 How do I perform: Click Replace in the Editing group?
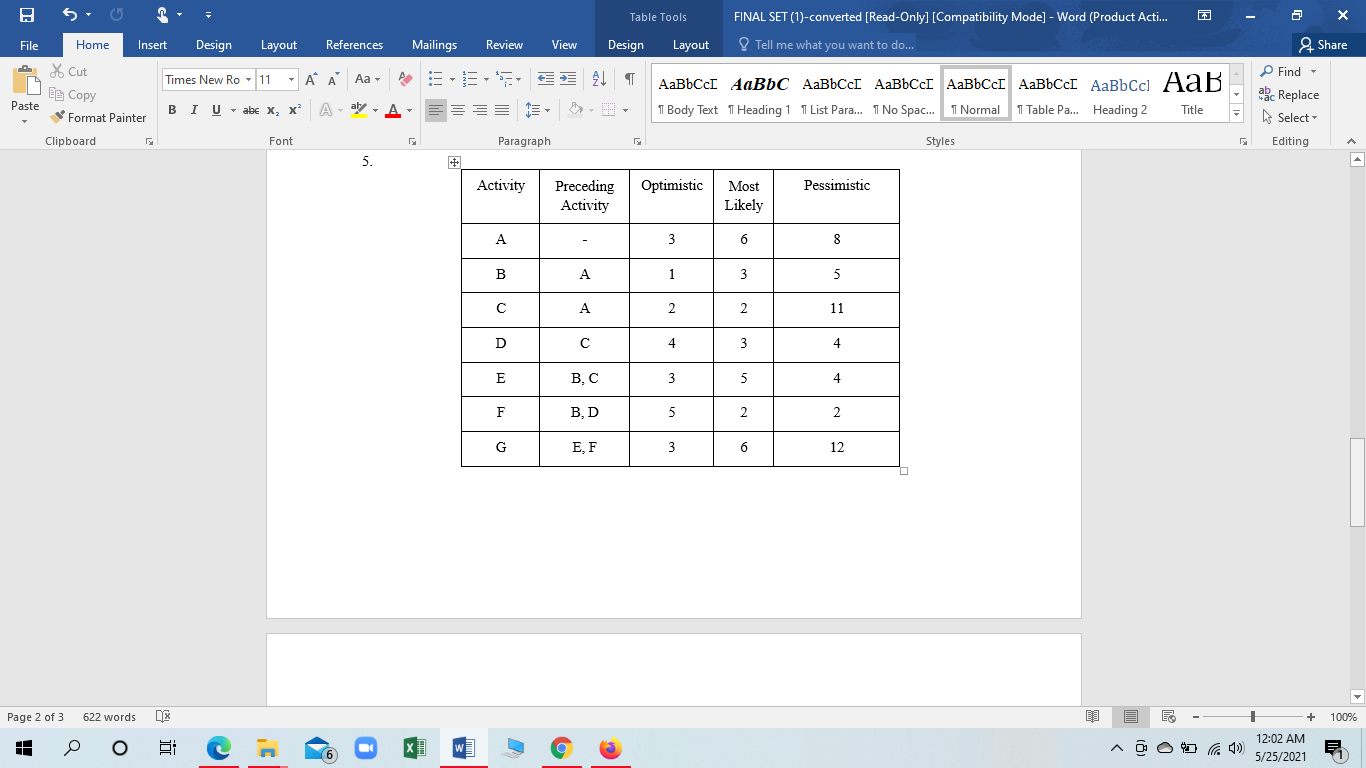point(1290,94)
